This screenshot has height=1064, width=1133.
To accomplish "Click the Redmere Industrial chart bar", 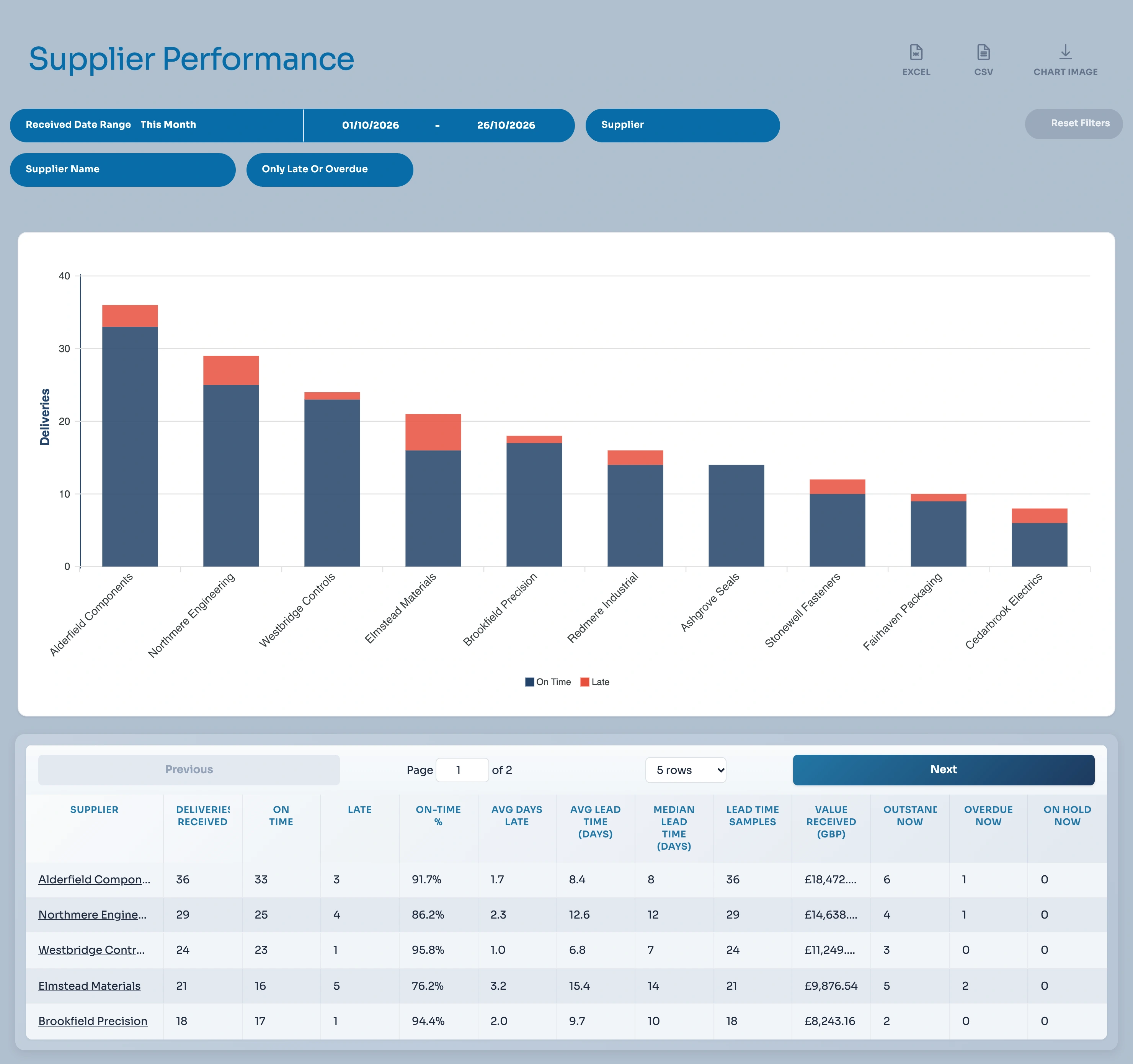I will (635, 508).
